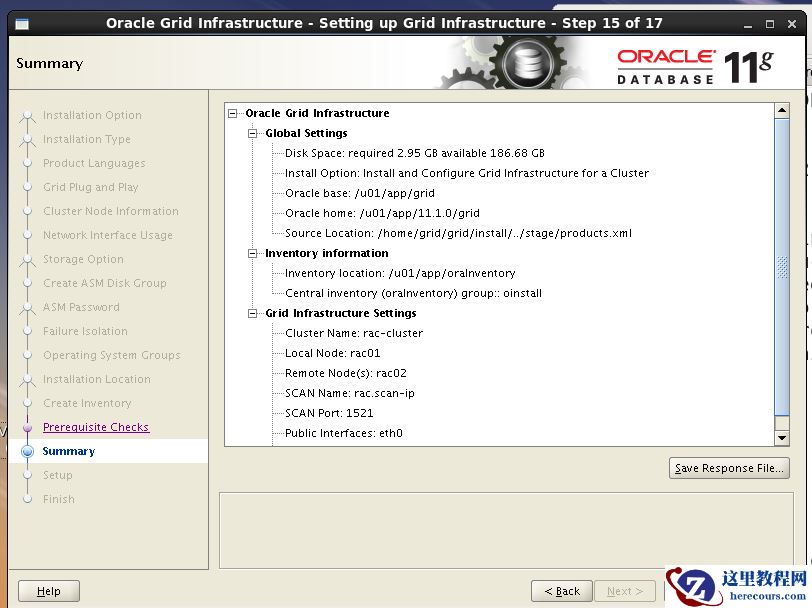
Task: Select the Failure Isolation step
Action: tap(85, 331)
